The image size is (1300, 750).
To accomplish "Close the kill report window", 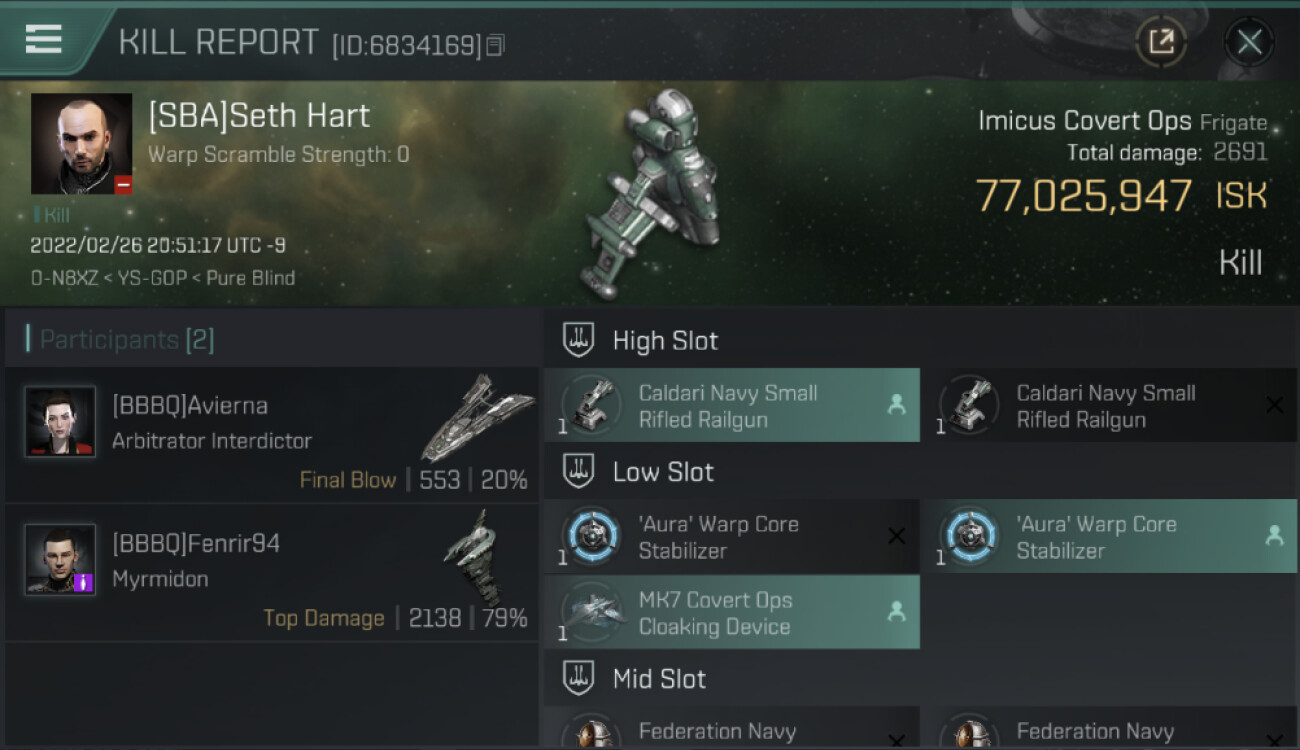I will 1249,42.
